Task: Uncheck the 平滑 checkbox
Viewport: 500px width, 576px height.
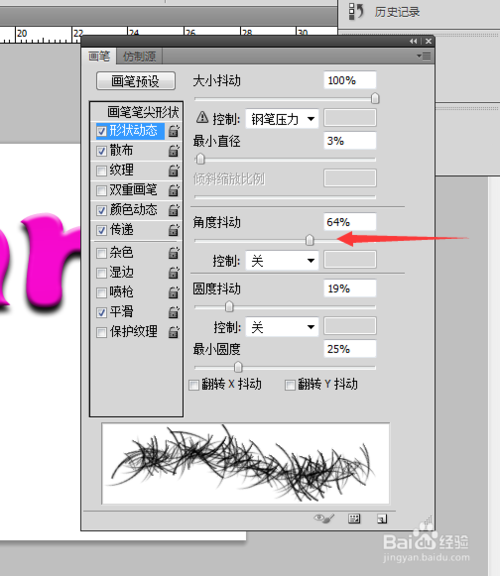Action: [101, 313]
